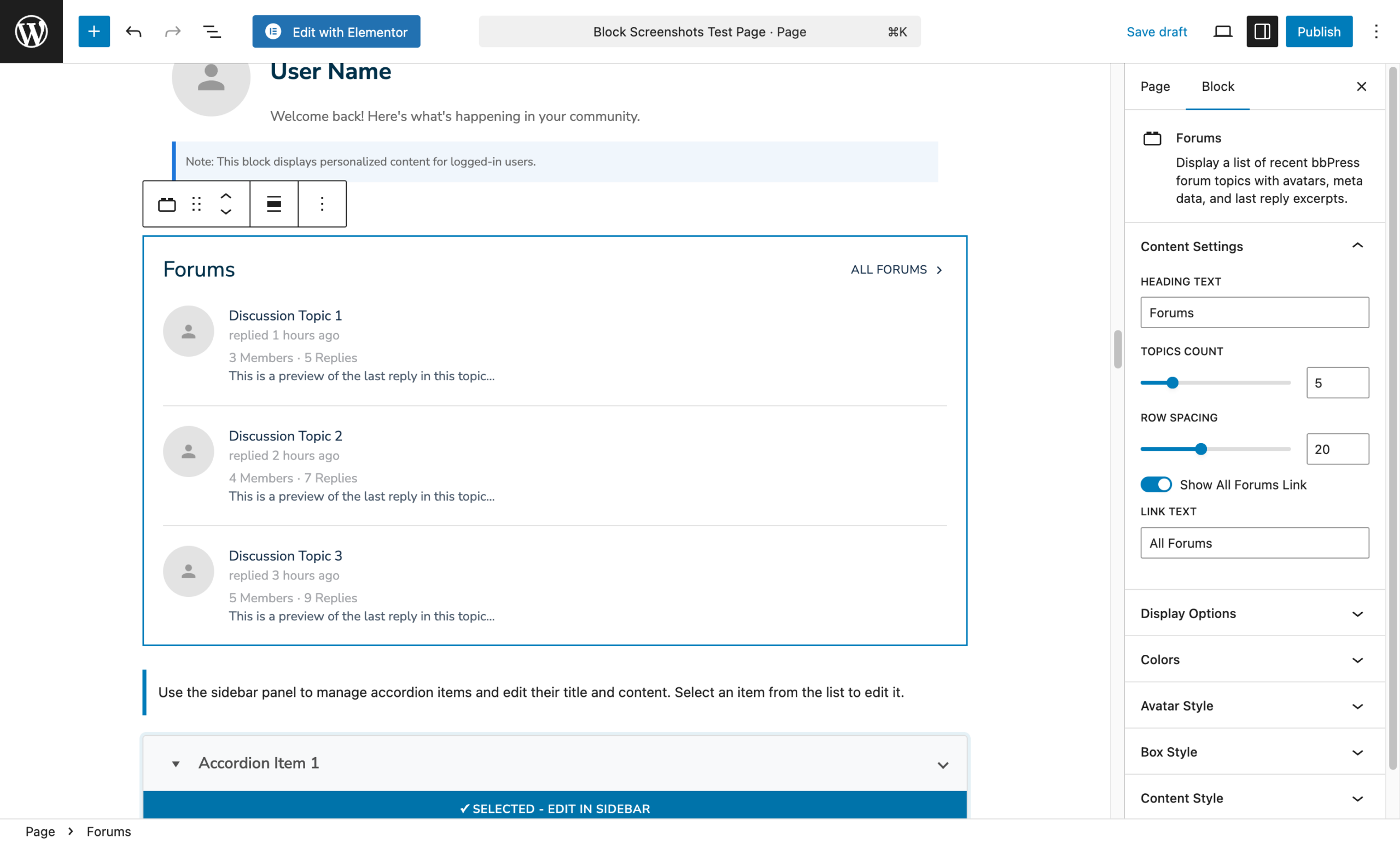Click the Undo icon
This screenshot has width=1400, height=843.
pyautogui.click(x=134, y=31)
